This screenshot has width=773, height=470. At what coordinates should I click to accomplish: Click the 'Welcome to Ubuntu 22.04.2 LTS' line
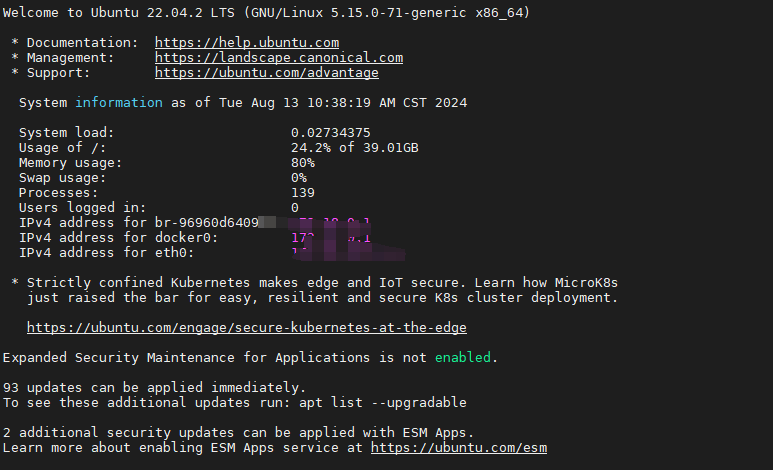pyautogui.click(x=266, y=13)
